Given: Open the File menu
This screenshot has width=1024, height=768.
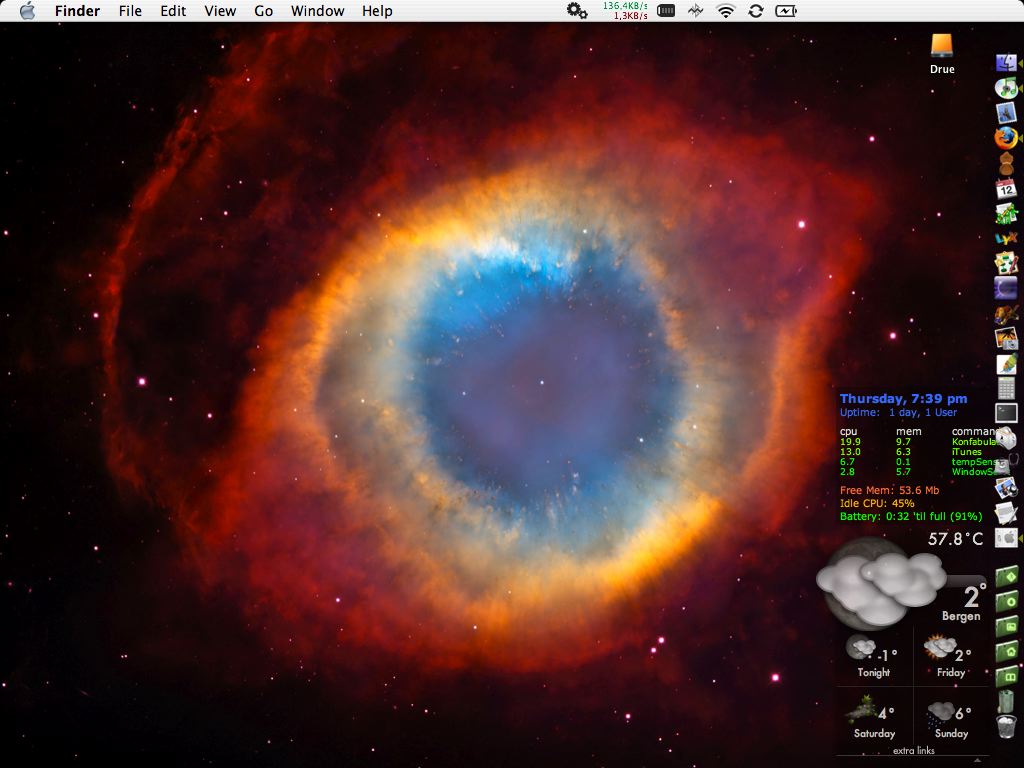Looking at the screenshot, I should (130, 11).
